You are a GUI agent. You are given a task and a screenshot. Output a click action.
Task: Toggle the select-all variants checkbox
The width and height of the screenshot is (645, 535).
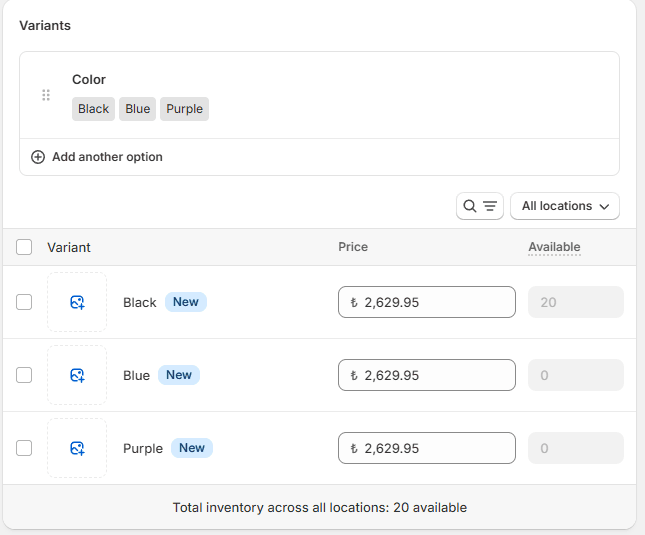pos(24,247)
